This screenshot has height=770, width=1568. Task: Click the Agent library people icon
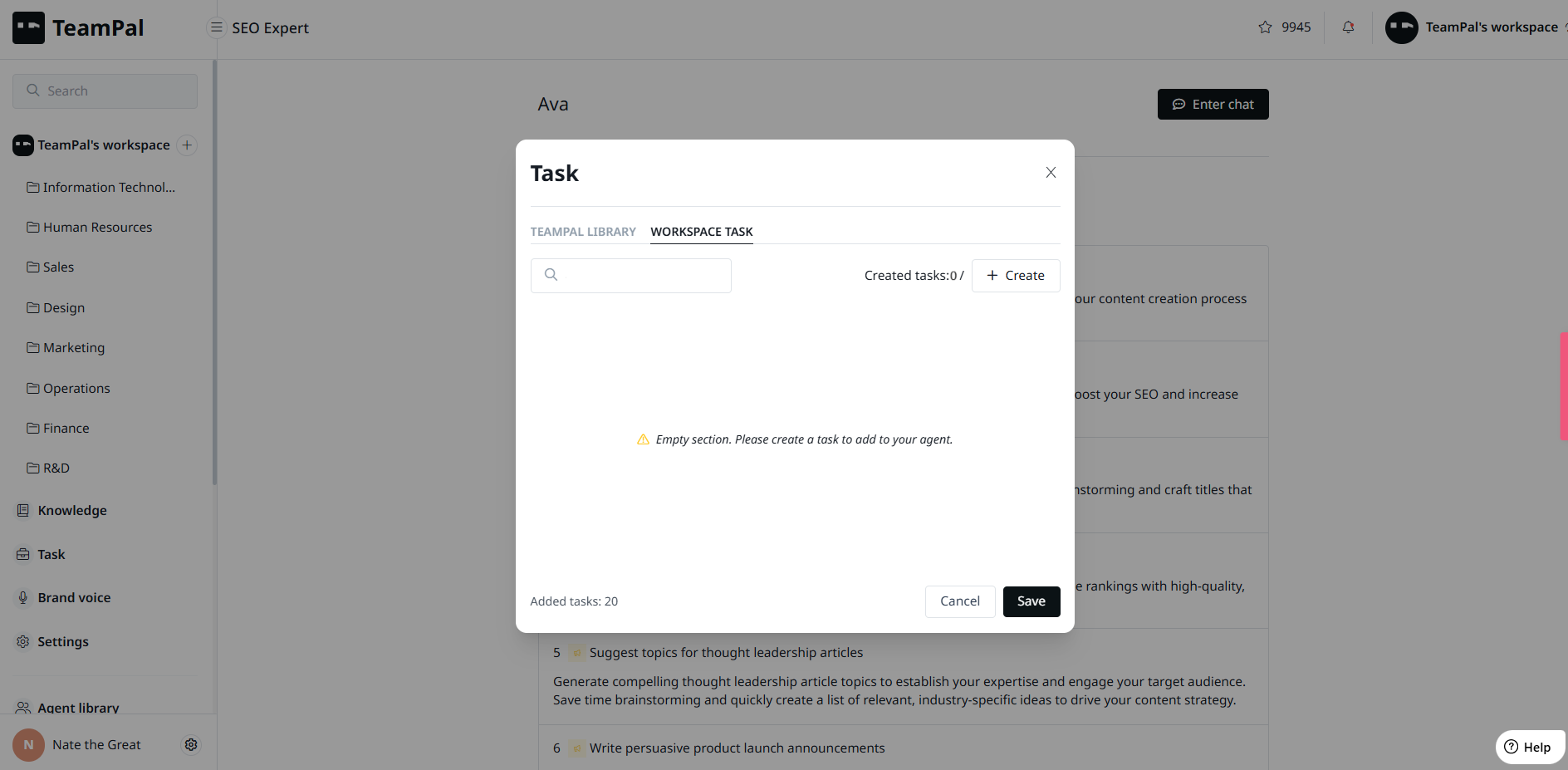coord(23,708)
